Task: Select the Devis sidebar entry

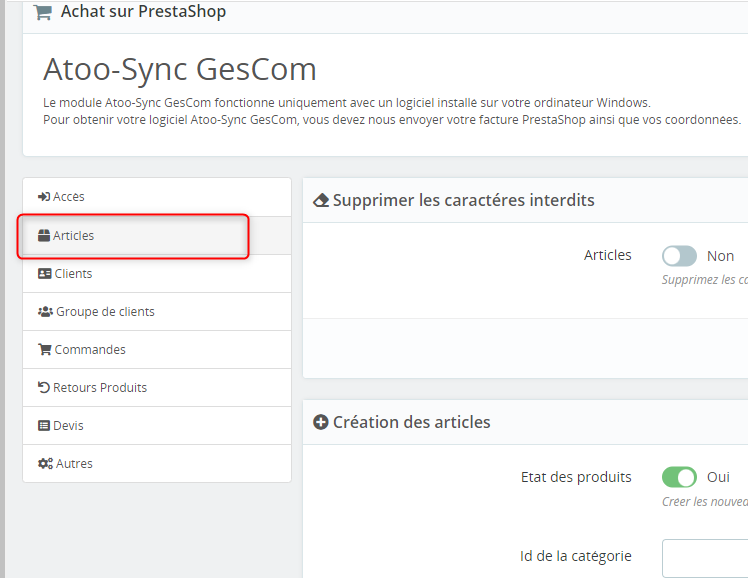Action: pos(157,426)
